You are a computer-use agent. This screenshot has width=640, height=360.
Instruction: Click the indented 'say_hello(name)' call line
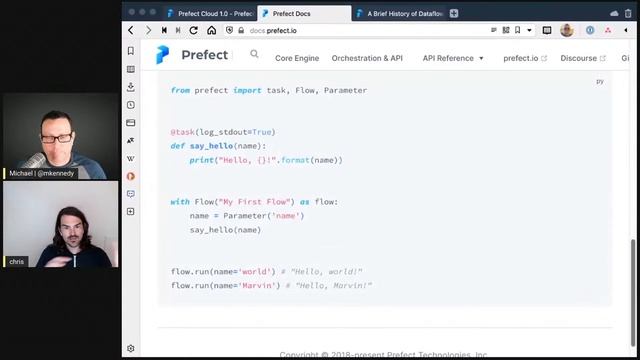(x=225, y=230)
